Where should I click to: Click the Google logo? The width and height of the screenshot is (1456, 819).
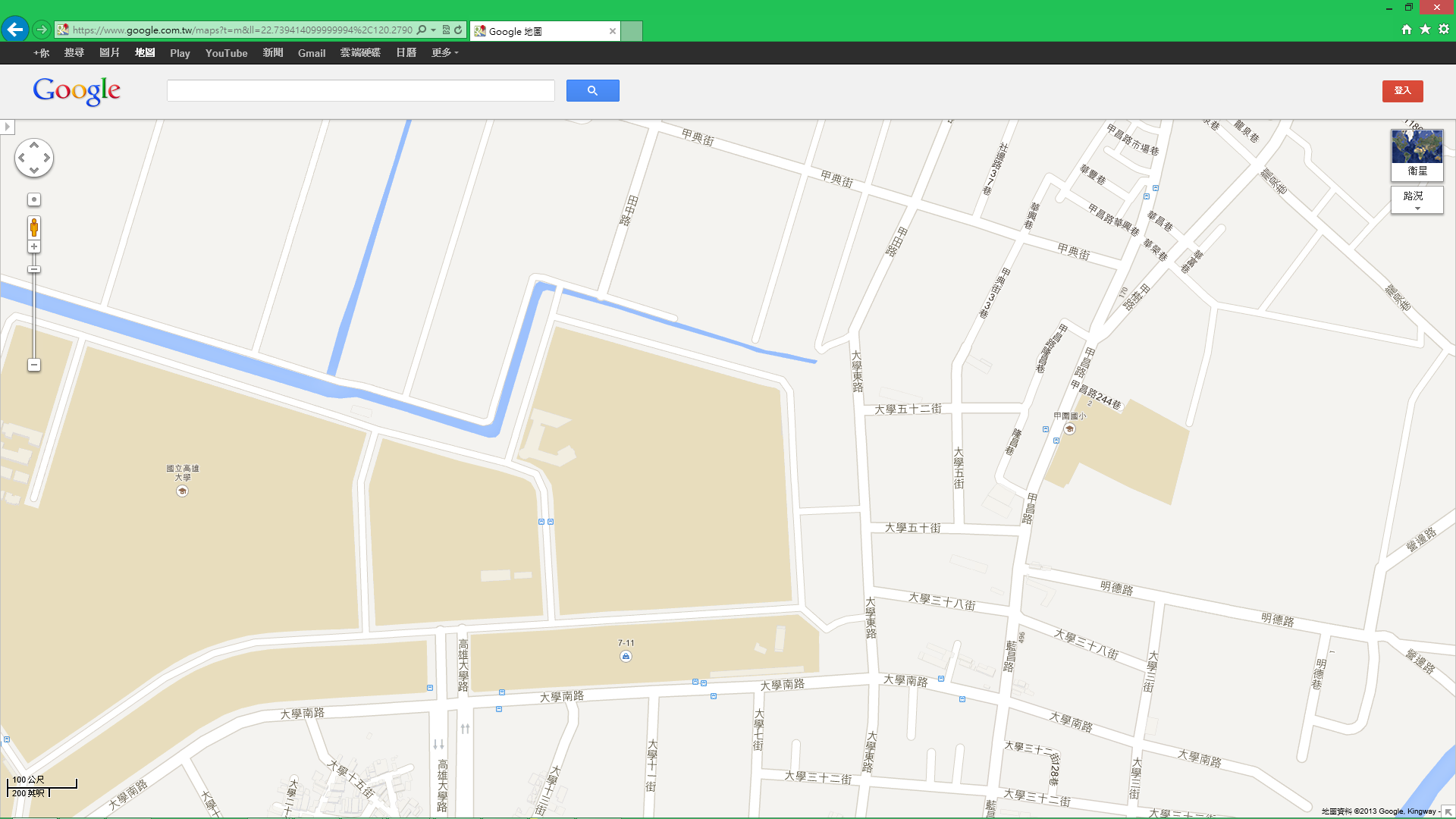click(x=77, y=91)
